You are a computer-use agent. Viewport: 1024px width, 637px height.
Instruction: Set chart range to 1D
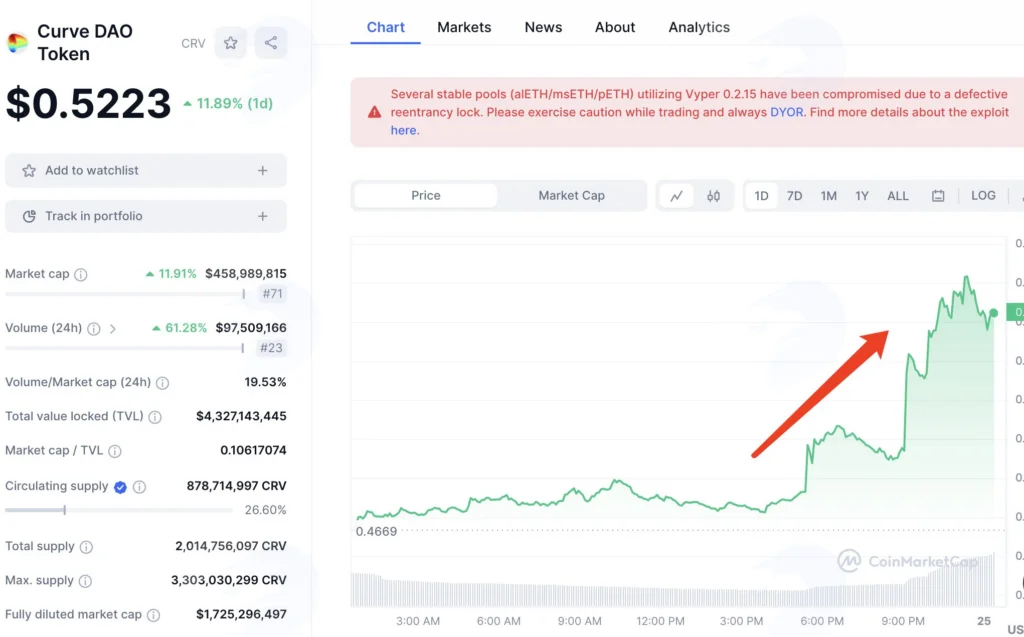pyautogui.click(x=761, y=195)
